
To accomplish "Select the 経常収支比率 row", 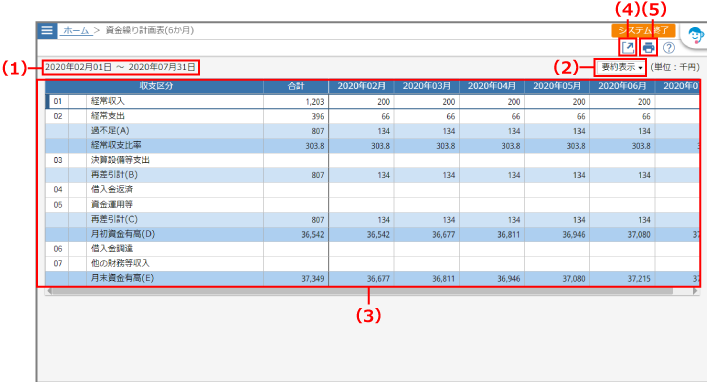I will [x=372, y=146].
